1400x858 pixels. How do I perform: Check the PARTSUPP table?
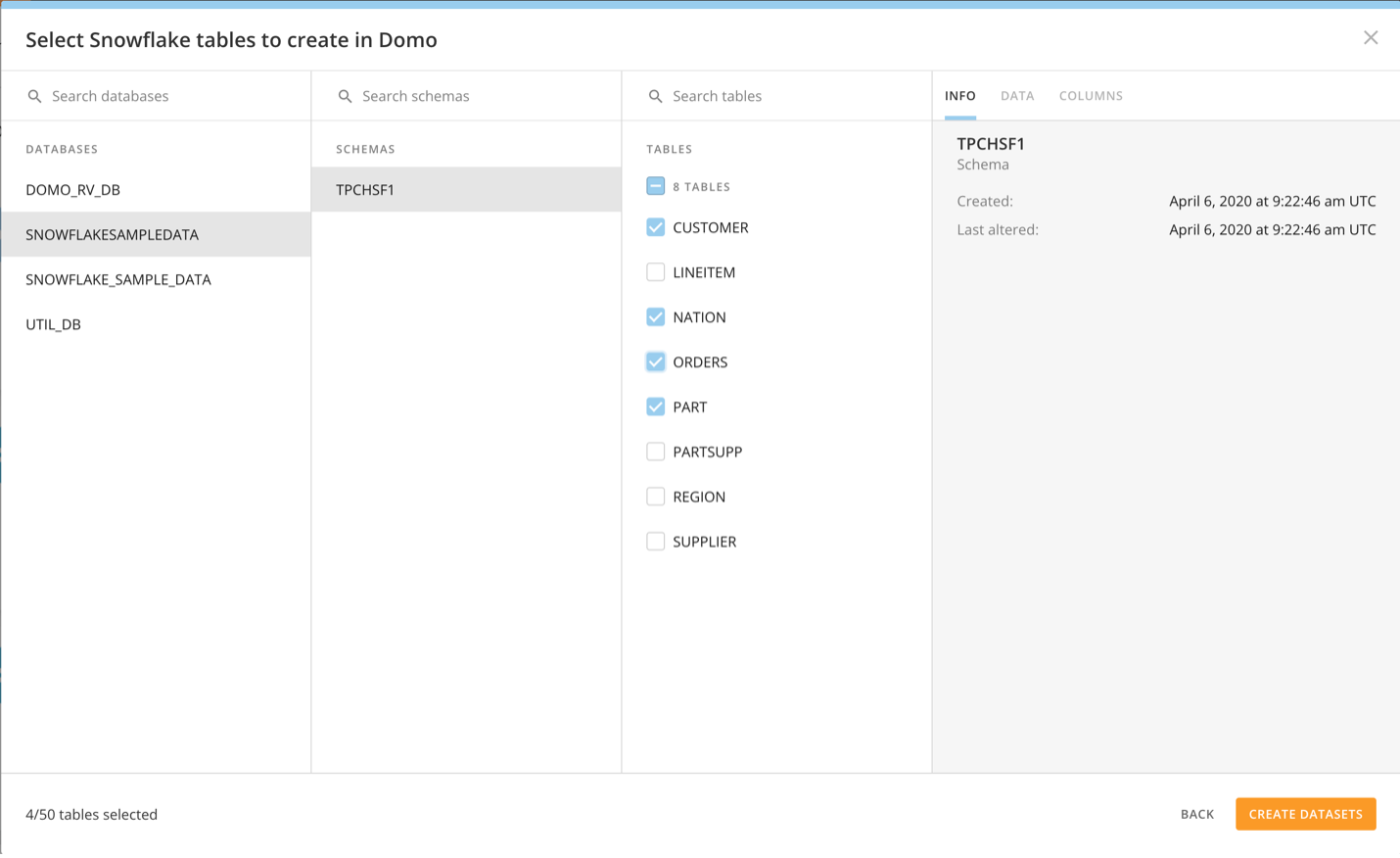[x=655, y=451]
